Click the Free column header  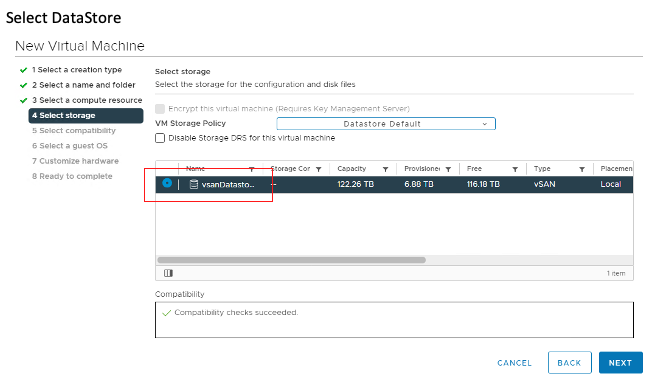[474, 169]
